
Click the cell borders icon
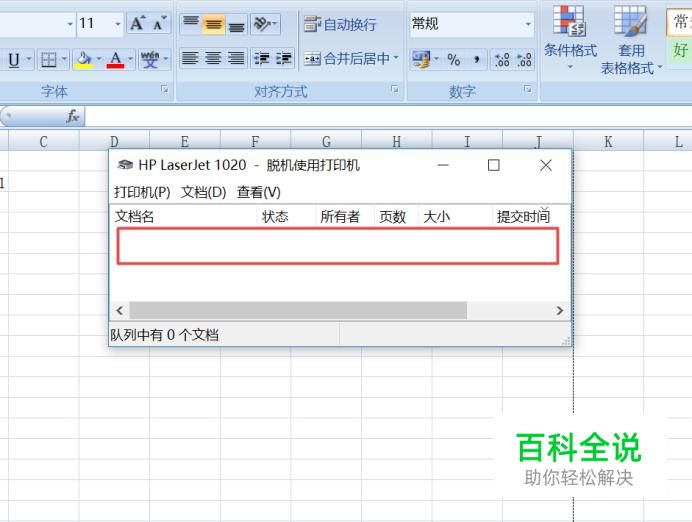click(48, 59)
